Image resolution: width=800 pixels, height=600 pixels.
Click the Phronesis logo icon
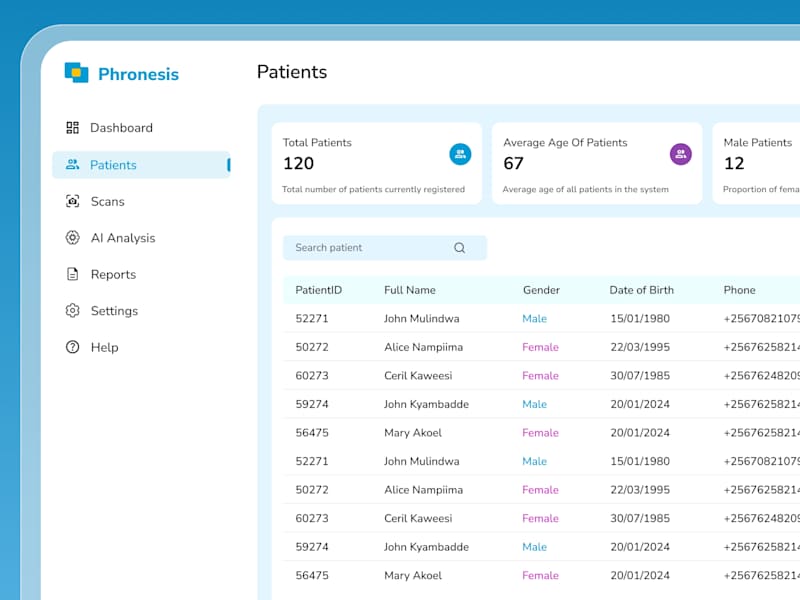tap(77, 72)
